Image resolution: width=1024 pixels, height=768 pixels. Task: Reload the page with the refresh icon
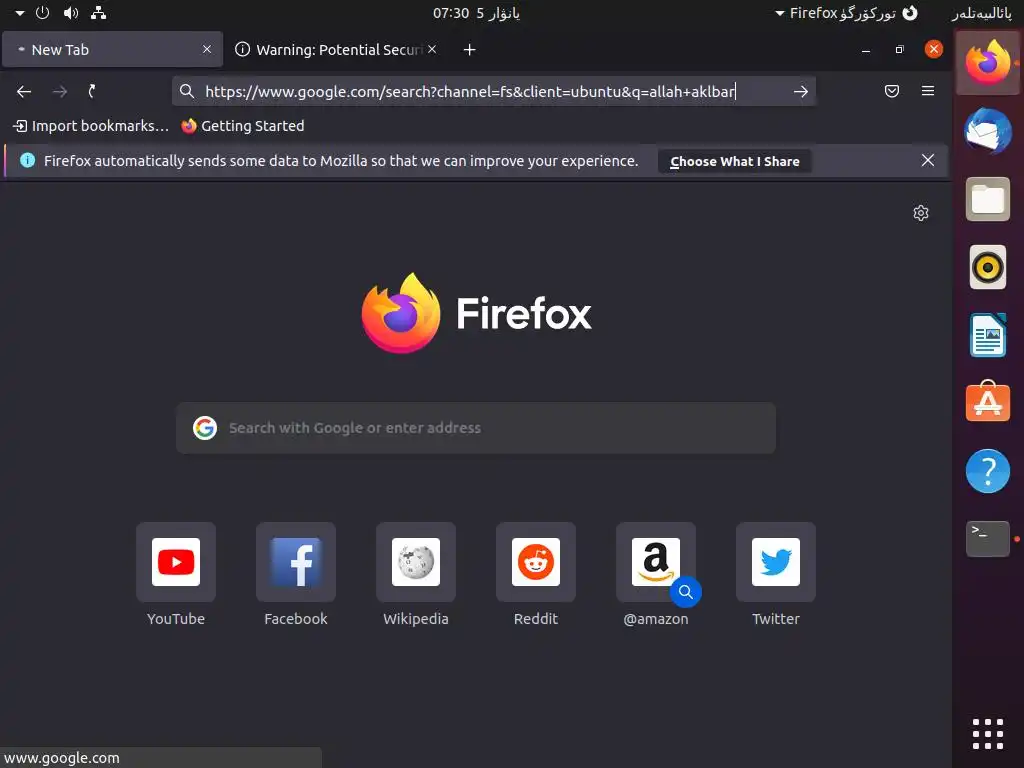pos(92,91)
